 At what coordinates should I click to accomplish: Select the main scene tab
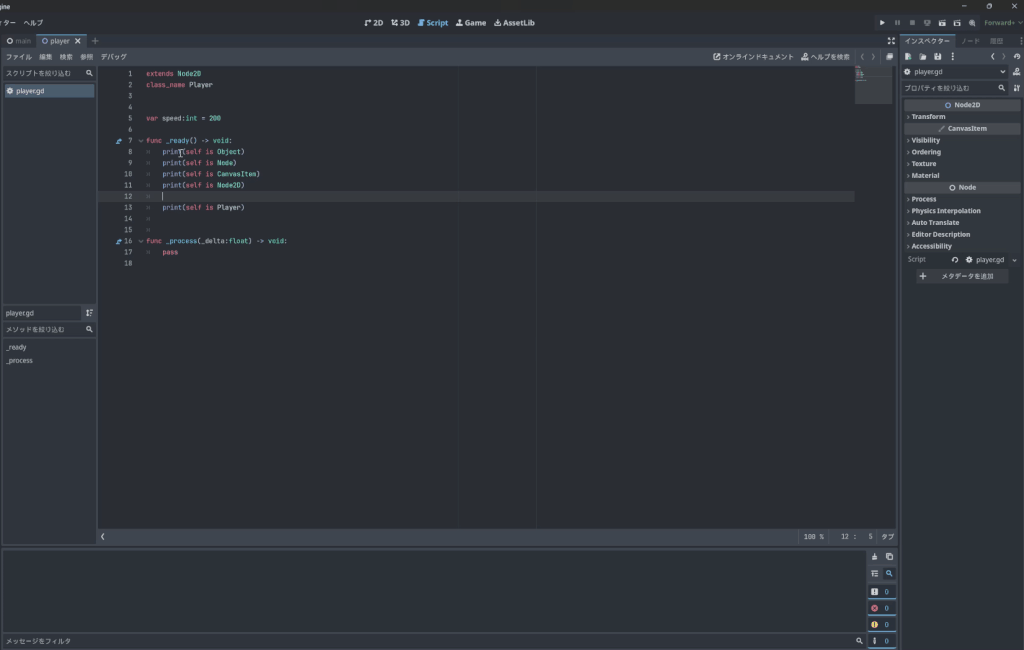coord(19,41)
